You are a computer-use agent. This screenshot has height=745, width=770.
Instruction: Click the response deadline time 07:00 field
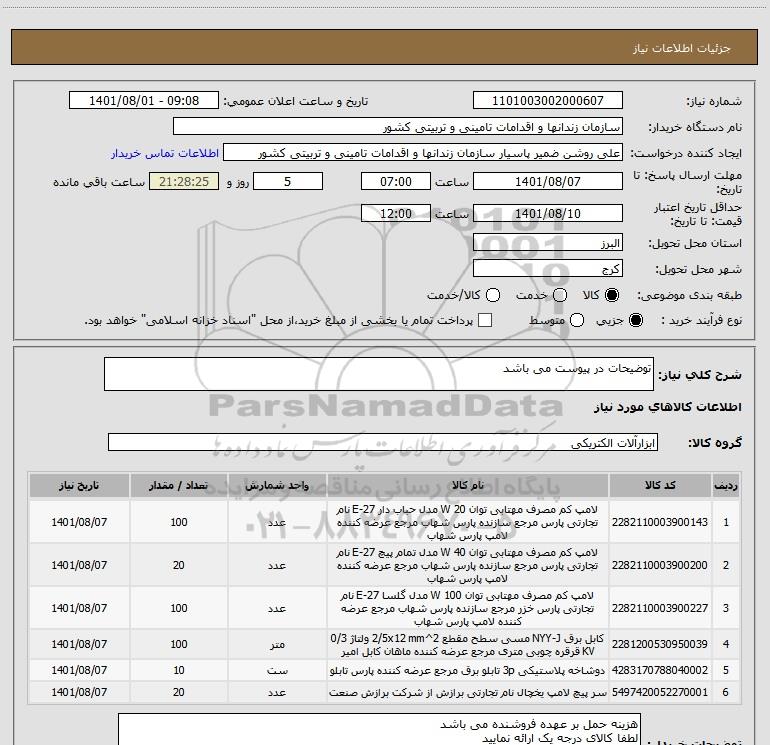(396, 181)
